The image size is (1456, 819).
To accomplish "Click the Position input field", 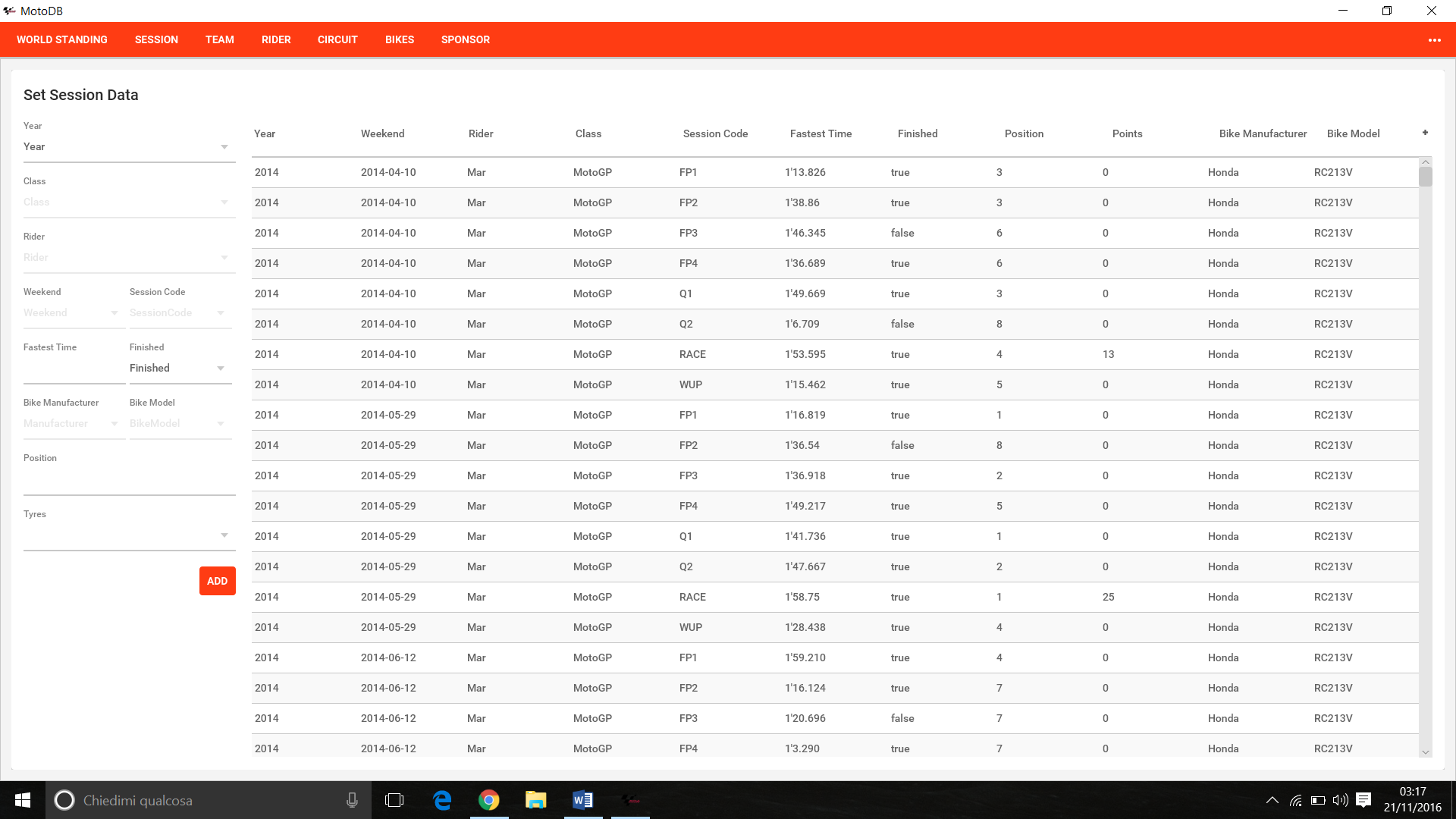I will pos(129,481).
